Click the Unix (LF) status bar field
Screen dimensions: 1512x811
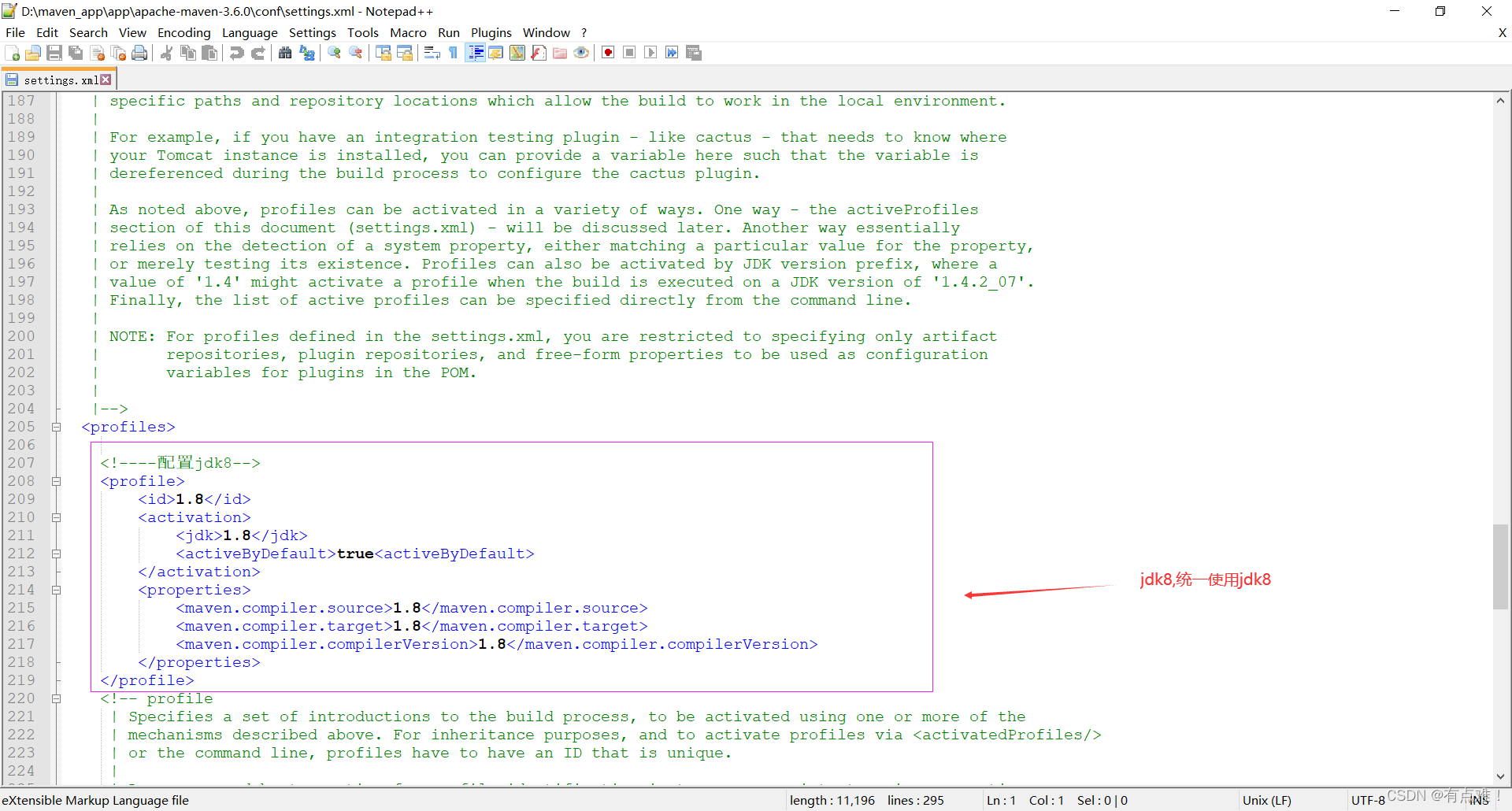1267,800
